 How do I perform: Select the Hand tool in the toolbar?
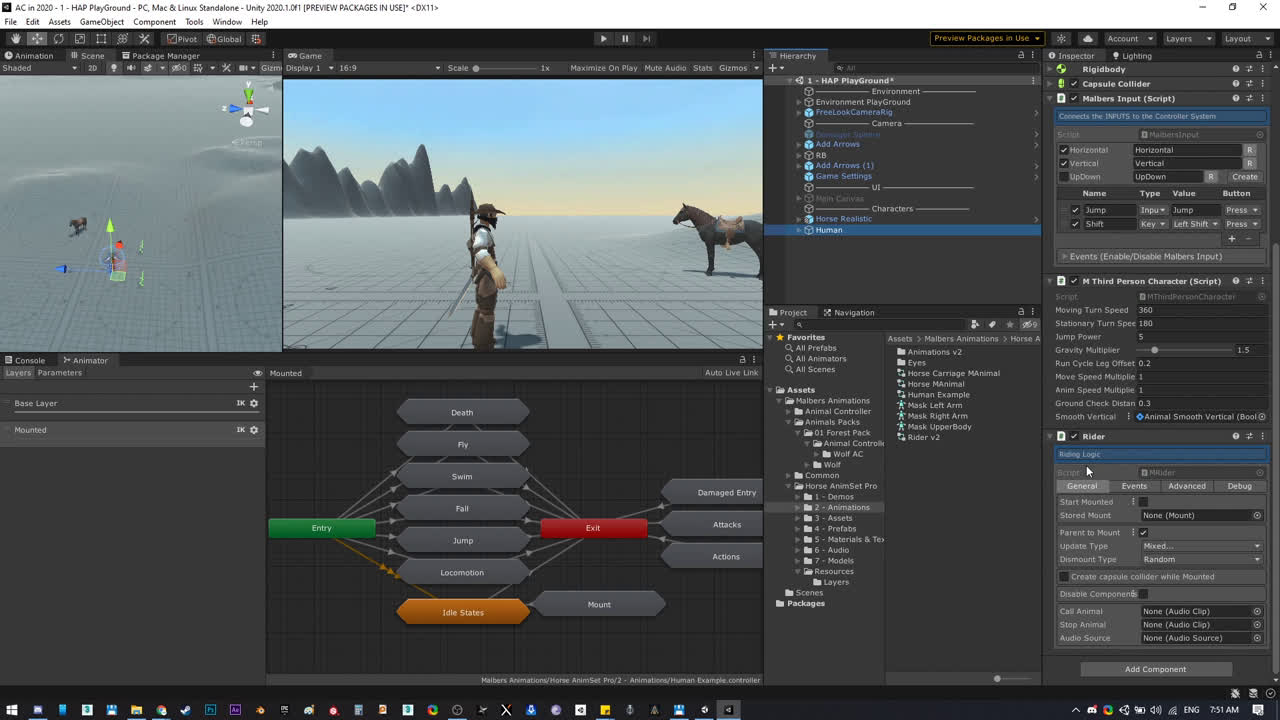15,39
